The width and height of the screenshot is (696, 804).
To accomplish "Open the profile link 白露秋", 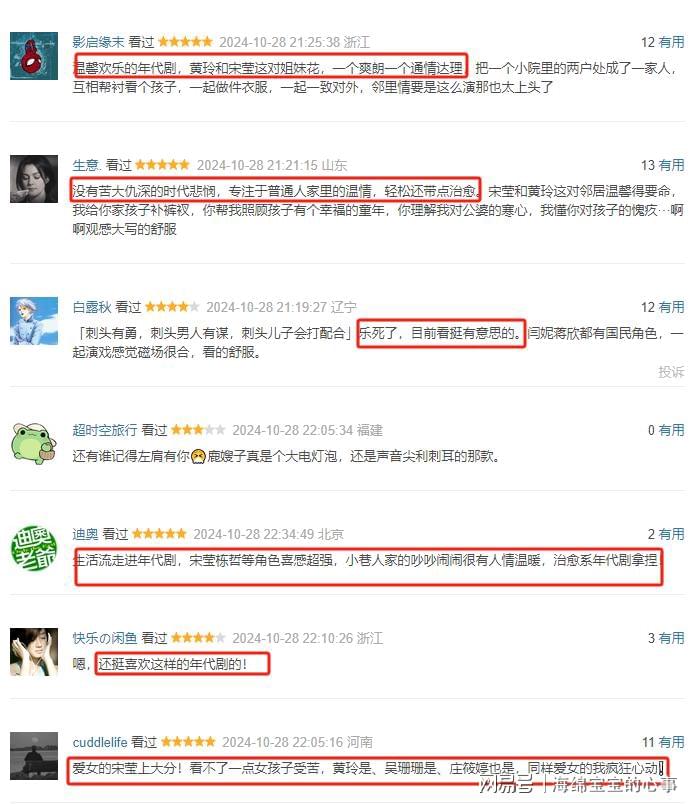I will pos(92,307).
